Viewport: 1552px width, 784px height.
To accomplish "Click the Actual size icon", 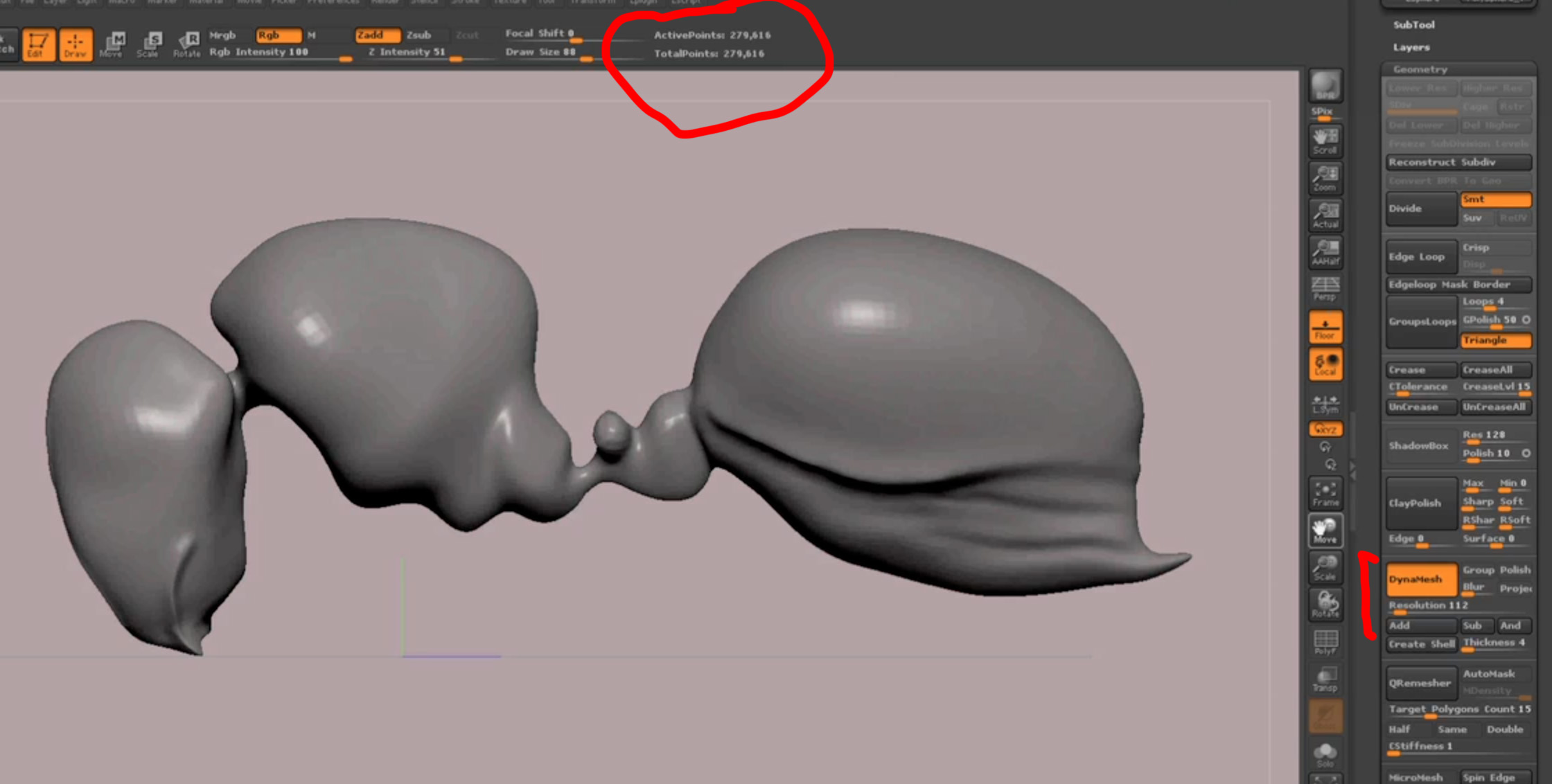I will pos(1325,215).
